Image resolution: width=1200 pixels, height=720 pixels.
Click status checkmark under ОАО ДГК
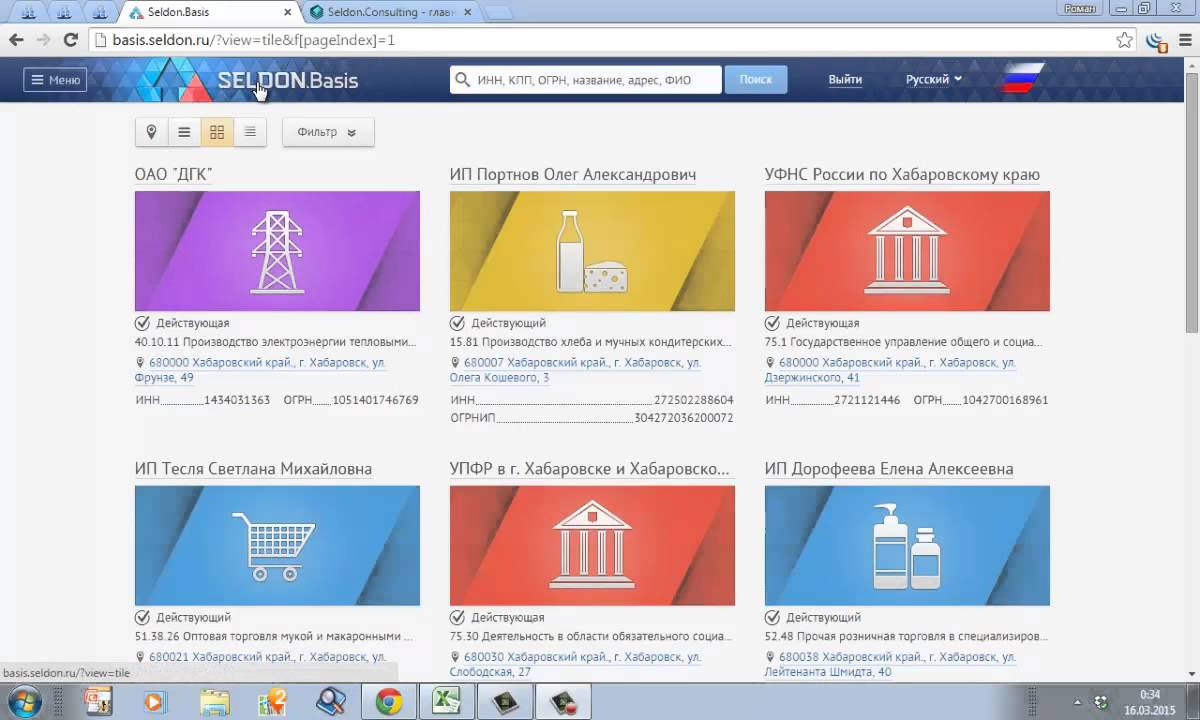tap(142, 323)
